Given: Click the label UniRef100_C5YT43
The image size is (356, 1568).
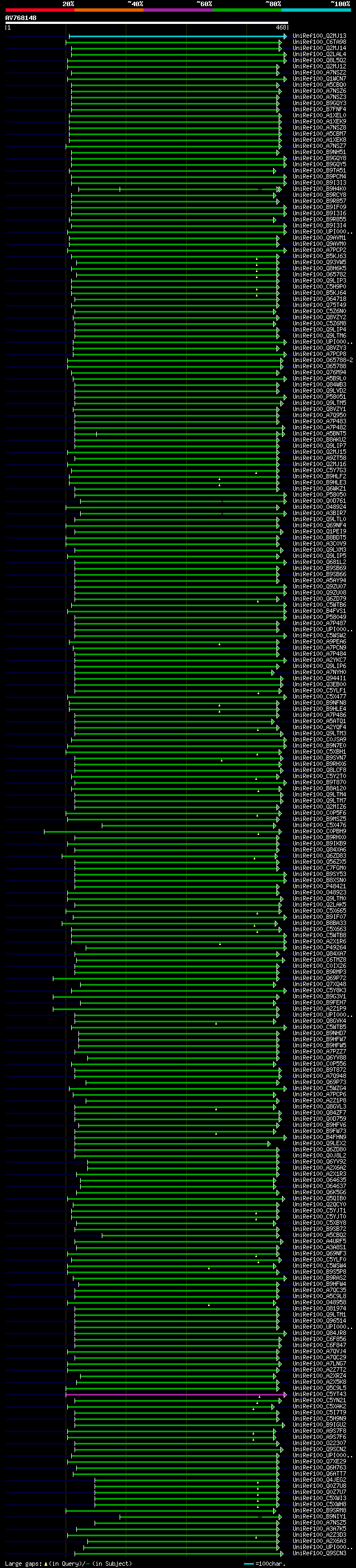Looking at the screenshot, I should coord(319,1395).
